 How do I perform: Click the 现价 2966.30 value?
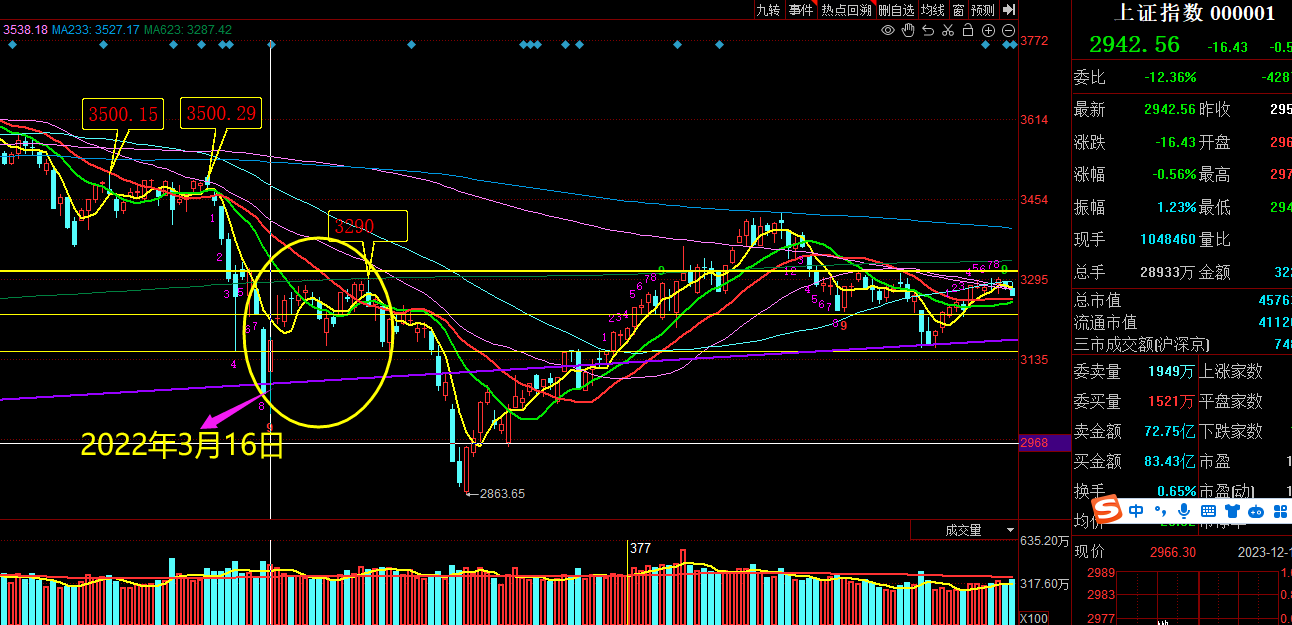point(1173,552)
